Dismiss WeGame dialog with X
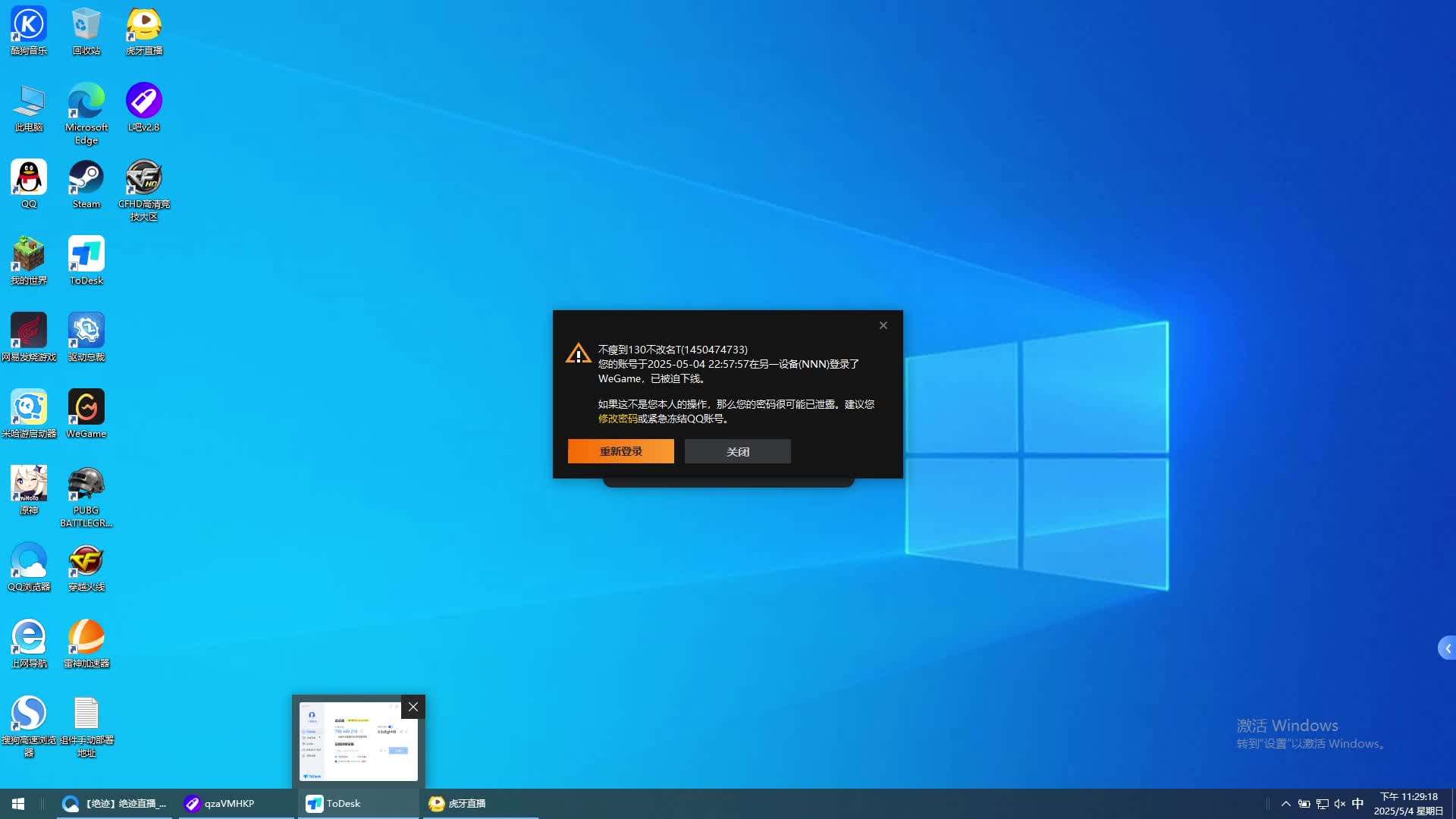Screen dimensions: 1456x819 point(883,325)
